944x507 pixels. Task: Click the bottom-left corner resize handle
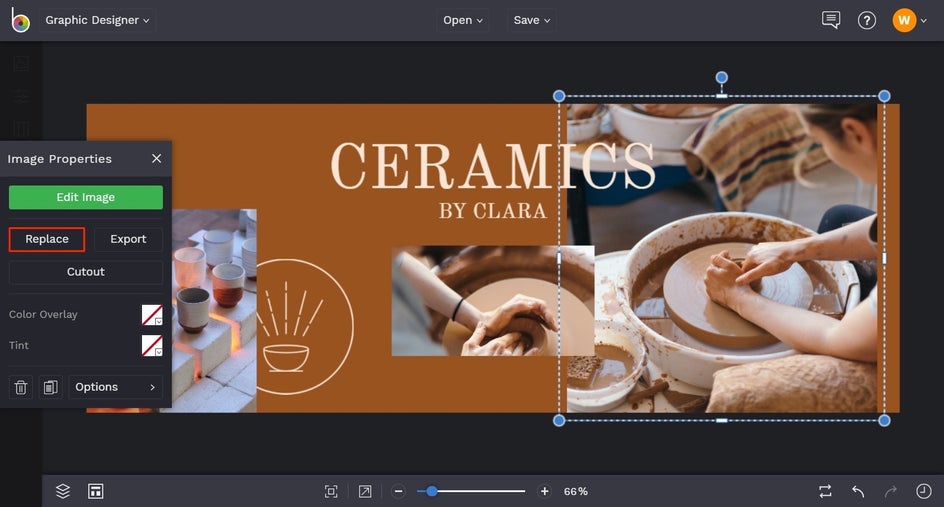[559, 420]
